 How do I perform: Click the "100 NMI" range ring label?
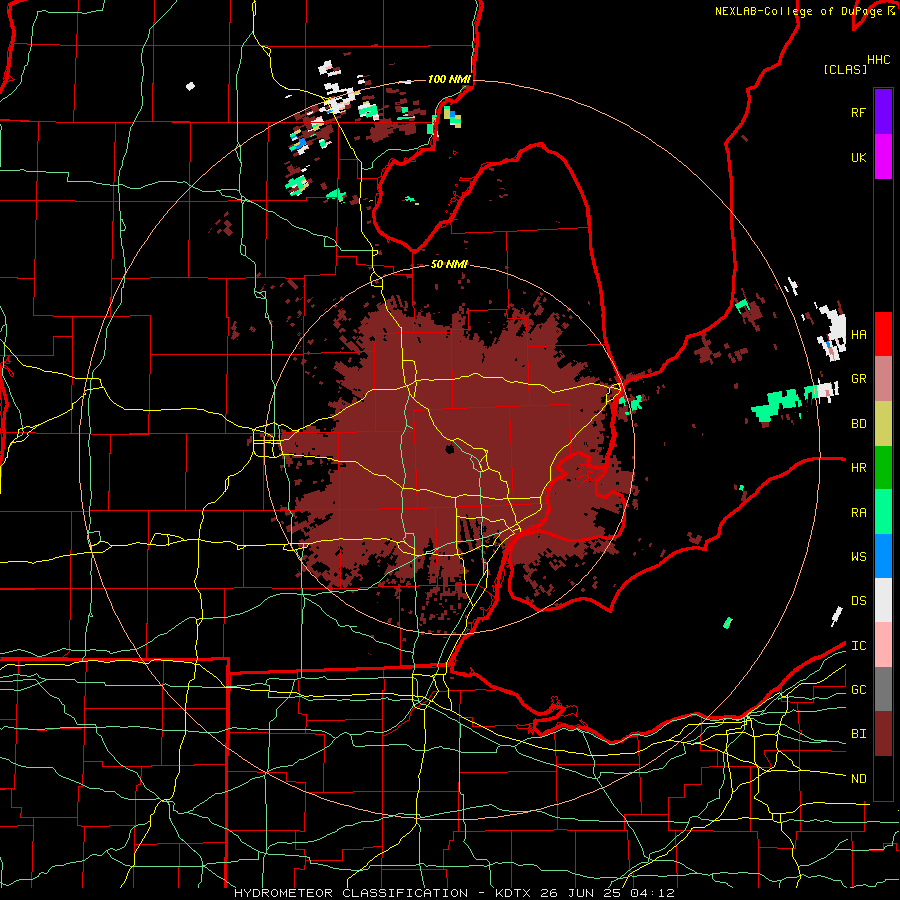[x=449, y=79]
